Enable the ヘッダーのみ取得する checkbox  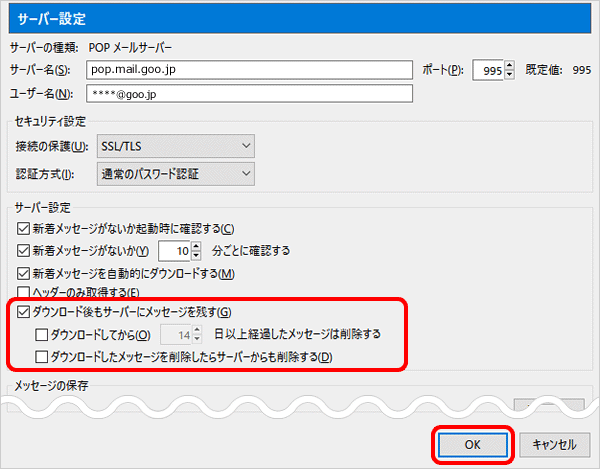(25, 292)
